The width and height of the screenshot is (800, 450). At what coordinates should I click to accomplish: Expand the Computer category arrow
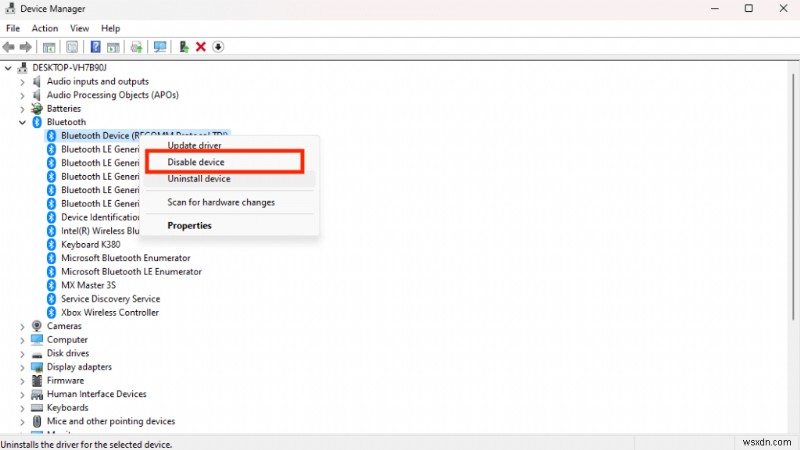click(22, 340)
